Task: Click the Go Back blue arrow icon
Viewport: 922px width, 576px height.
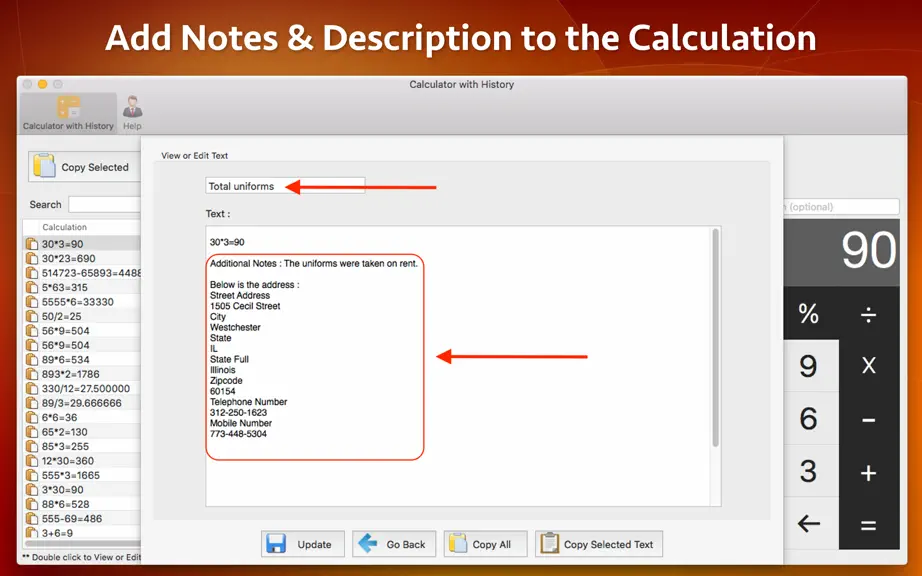Action: click(x=368, y=543)
